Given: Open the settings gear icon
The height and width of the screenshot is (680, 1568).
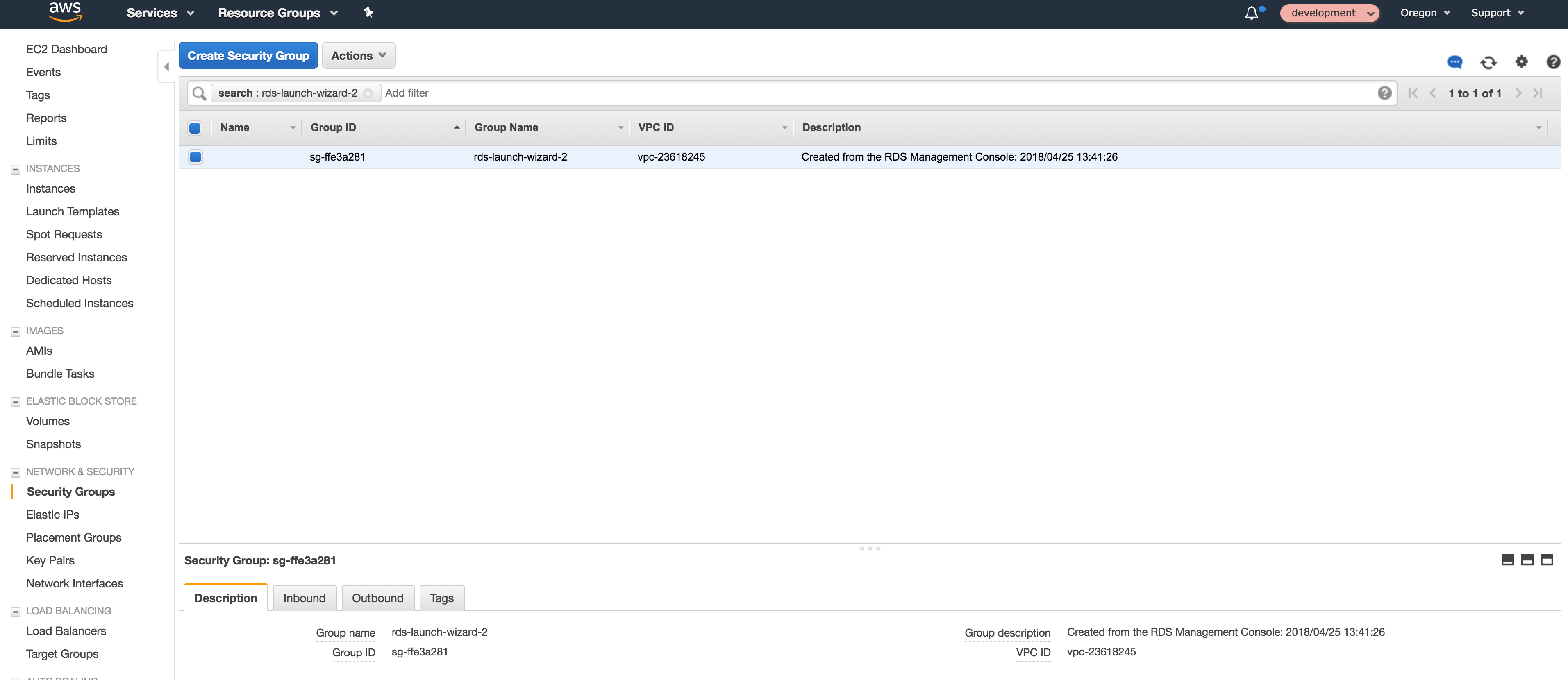Looking at the screenshot, I should pos(1521,61).
